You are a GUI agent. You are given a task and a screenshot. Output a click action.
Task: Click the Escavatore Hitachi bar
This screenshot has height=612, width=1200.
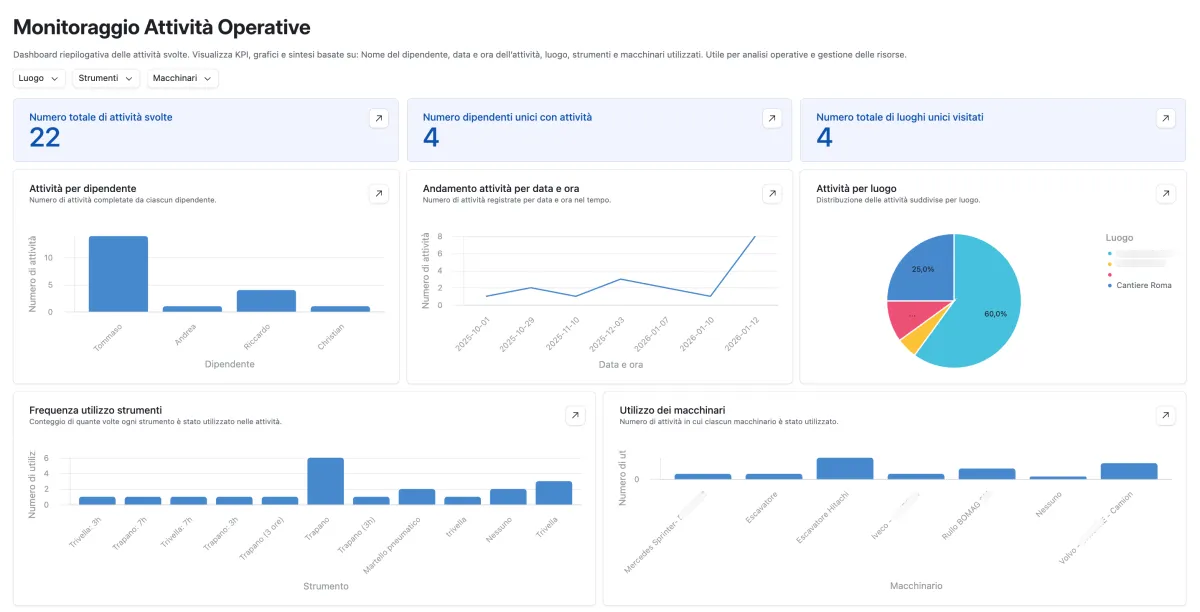(x=845, y=469)
